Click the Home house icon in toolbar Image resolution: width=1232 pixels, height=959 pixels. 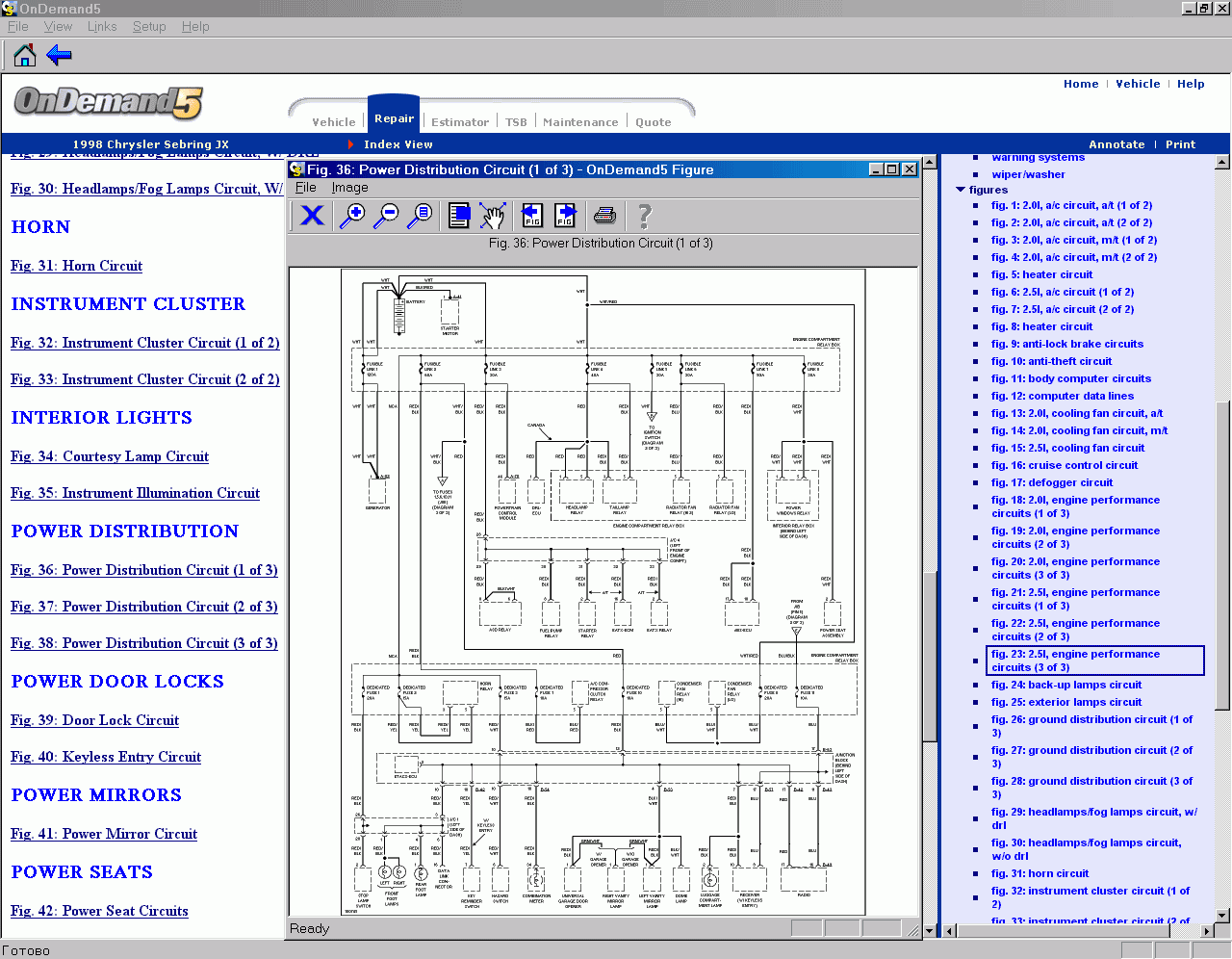click(x=25, y=55)
